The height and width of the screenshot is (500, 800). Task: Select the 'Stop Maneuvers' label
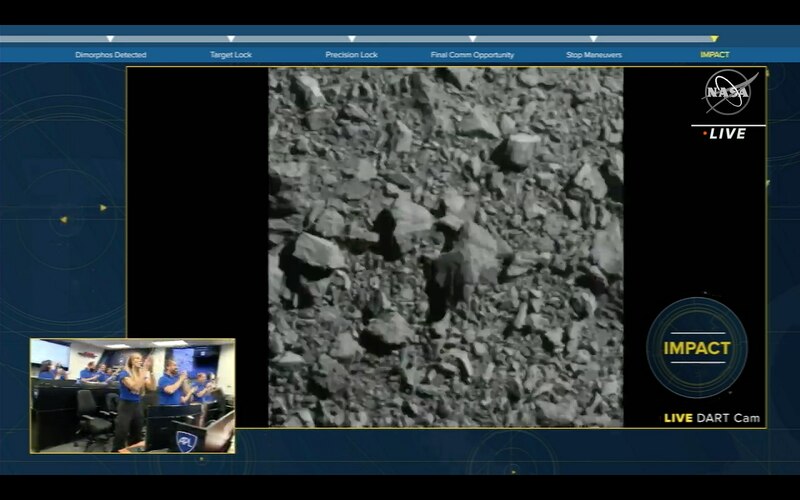point(594,55)
